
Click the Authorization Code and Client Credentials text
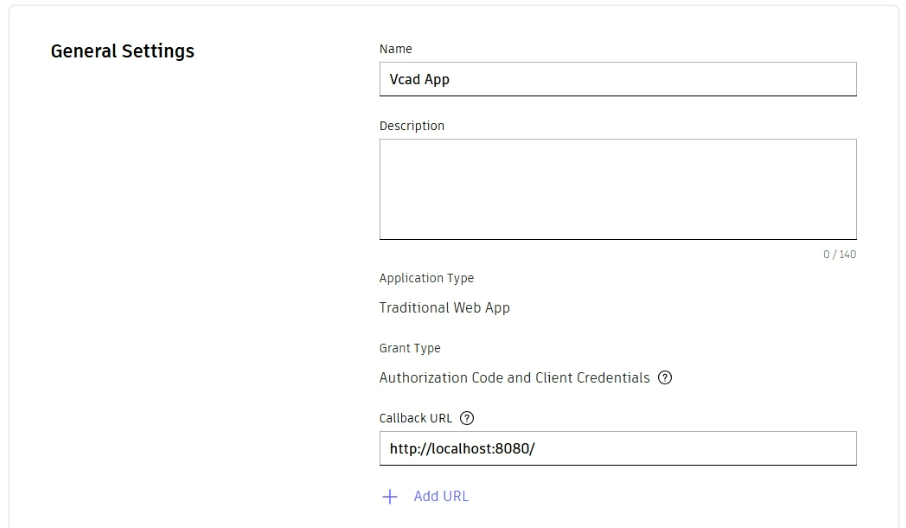(515, 378)
